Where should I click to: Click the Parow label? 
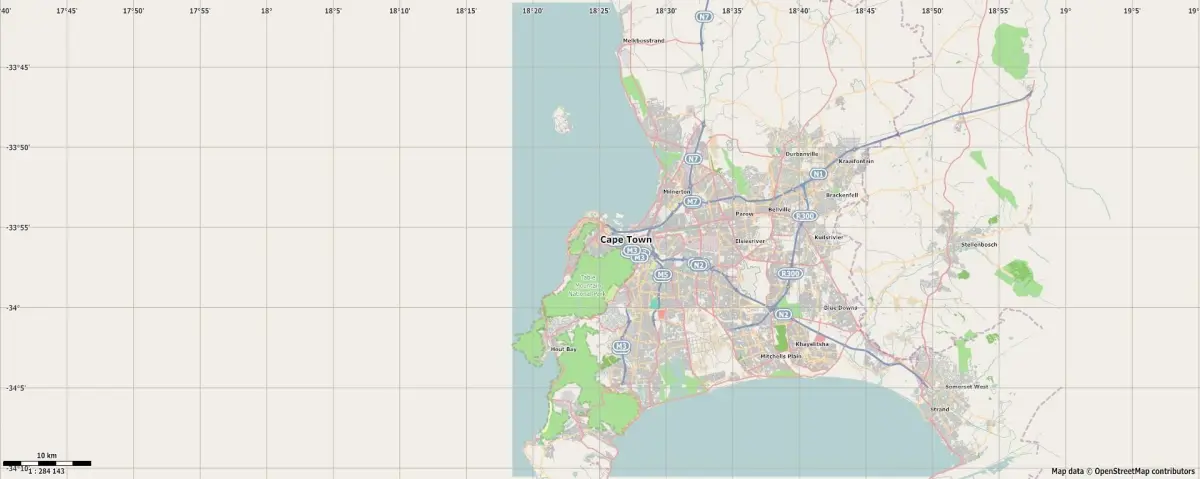pos(744,213)
